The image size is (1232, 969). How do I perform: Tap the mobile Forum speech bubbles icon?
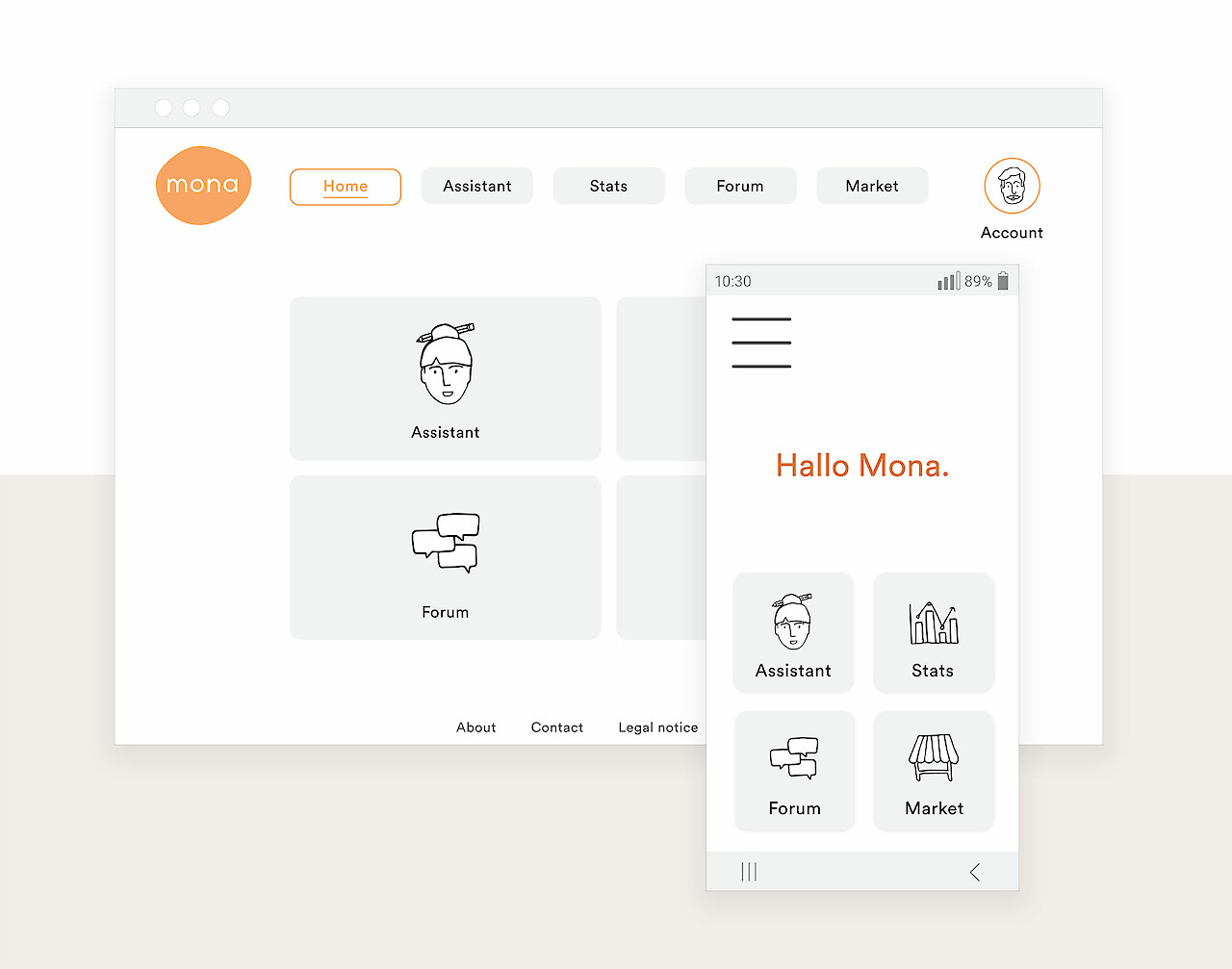click(794, 757)
